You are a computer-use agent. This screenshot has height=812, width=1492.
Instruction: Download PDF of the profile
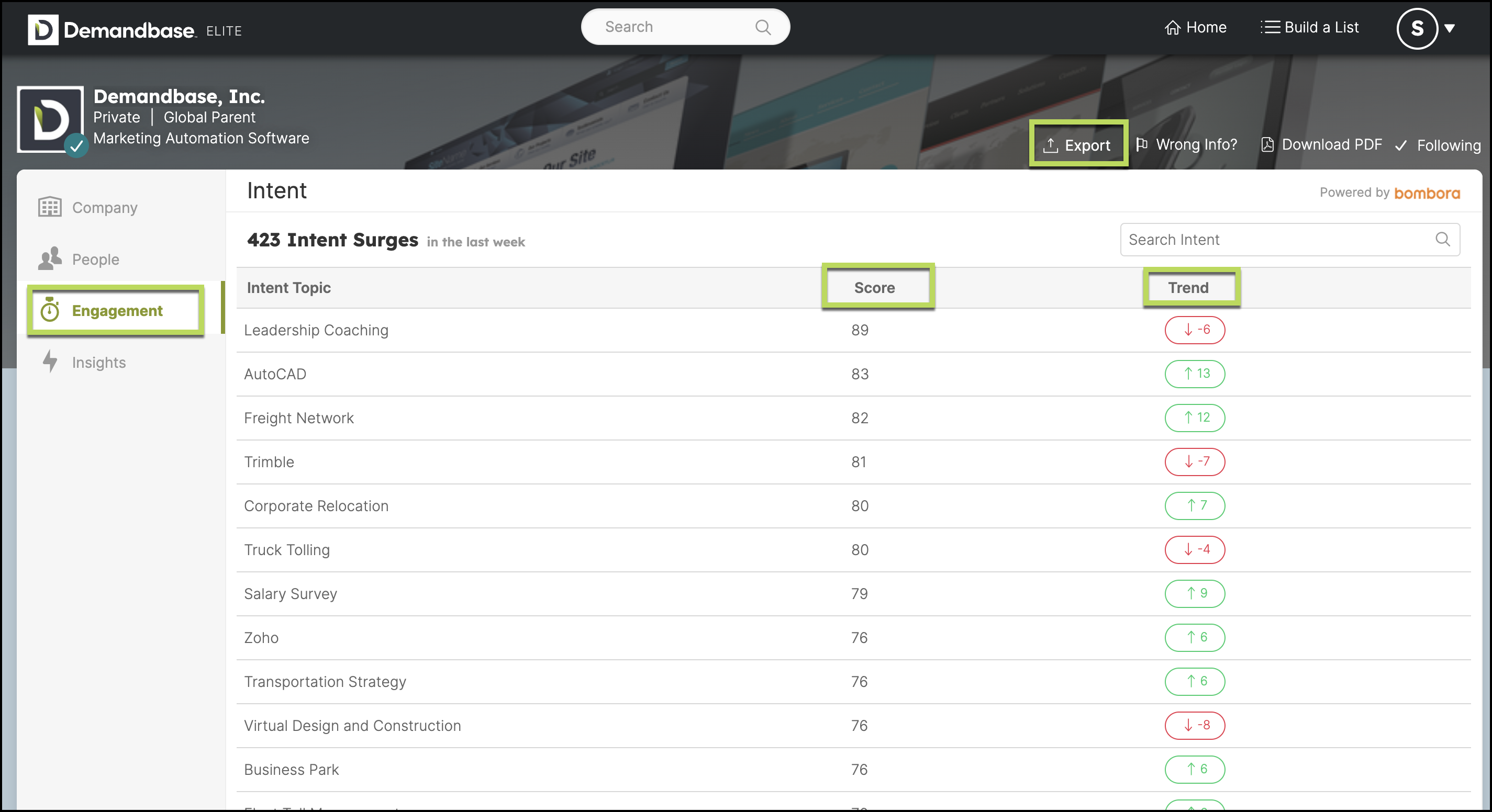[x=1321, y=144]
